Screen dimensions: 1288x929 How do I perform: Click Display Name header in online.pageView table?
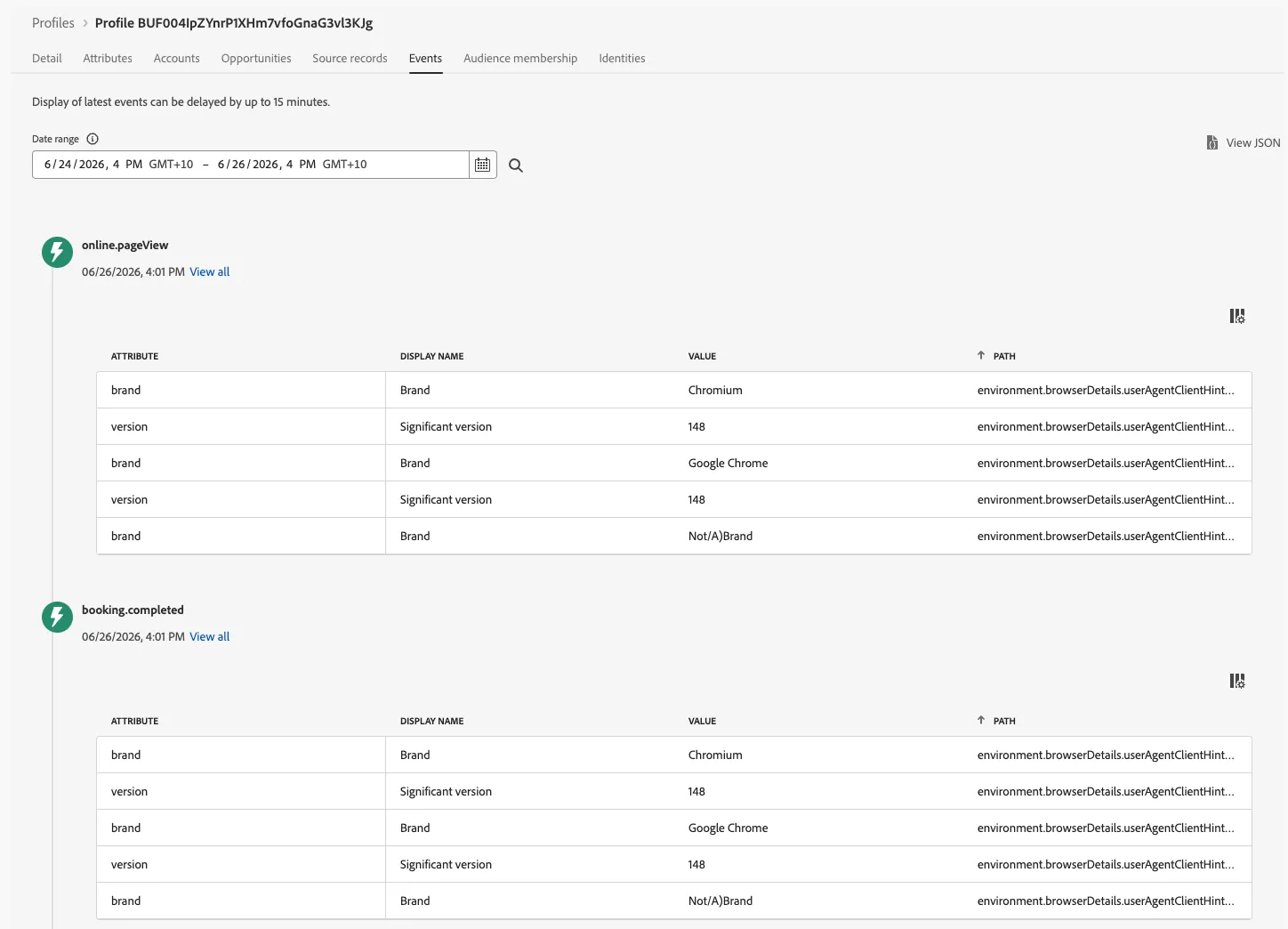tap(432, 356)
